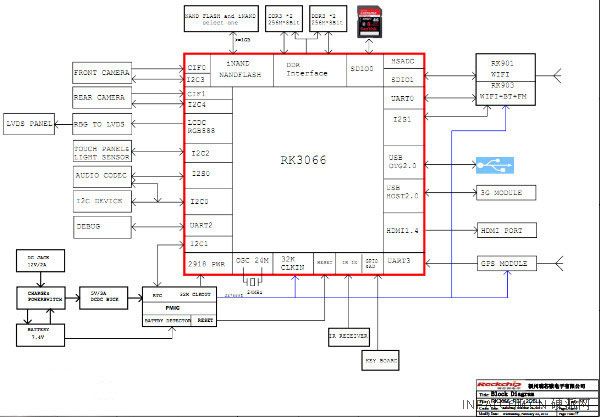Click the SD card image

pos(369,22)
